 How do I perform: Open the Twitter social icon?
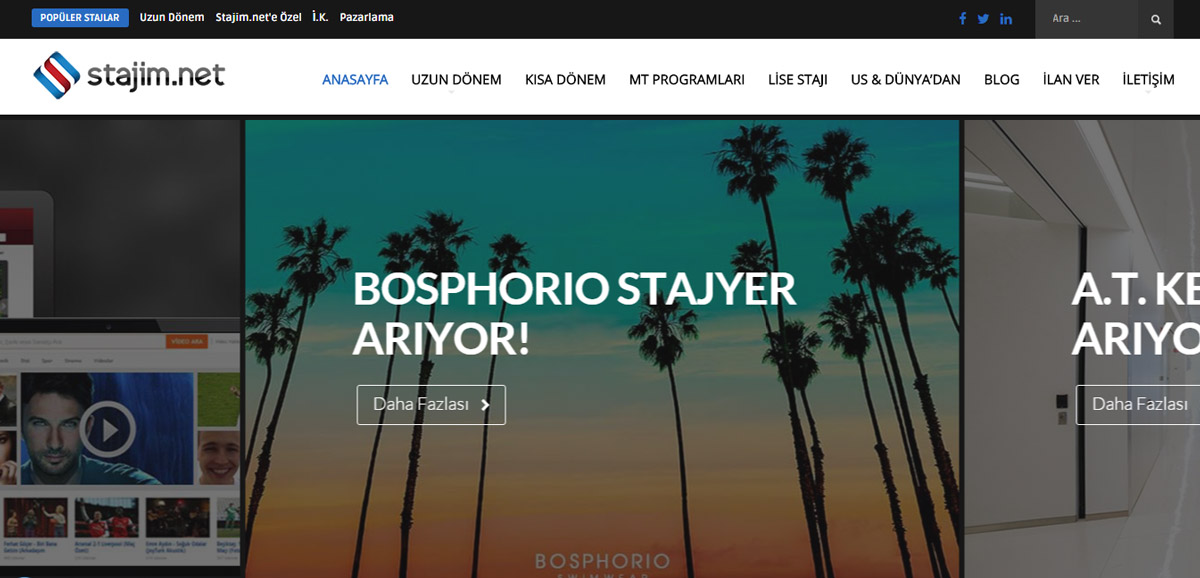click(983, 18)
